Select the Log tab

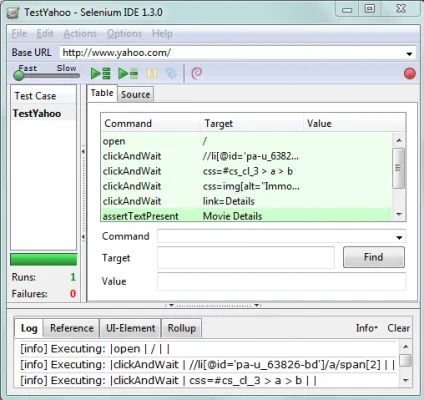tap(29, 328)
